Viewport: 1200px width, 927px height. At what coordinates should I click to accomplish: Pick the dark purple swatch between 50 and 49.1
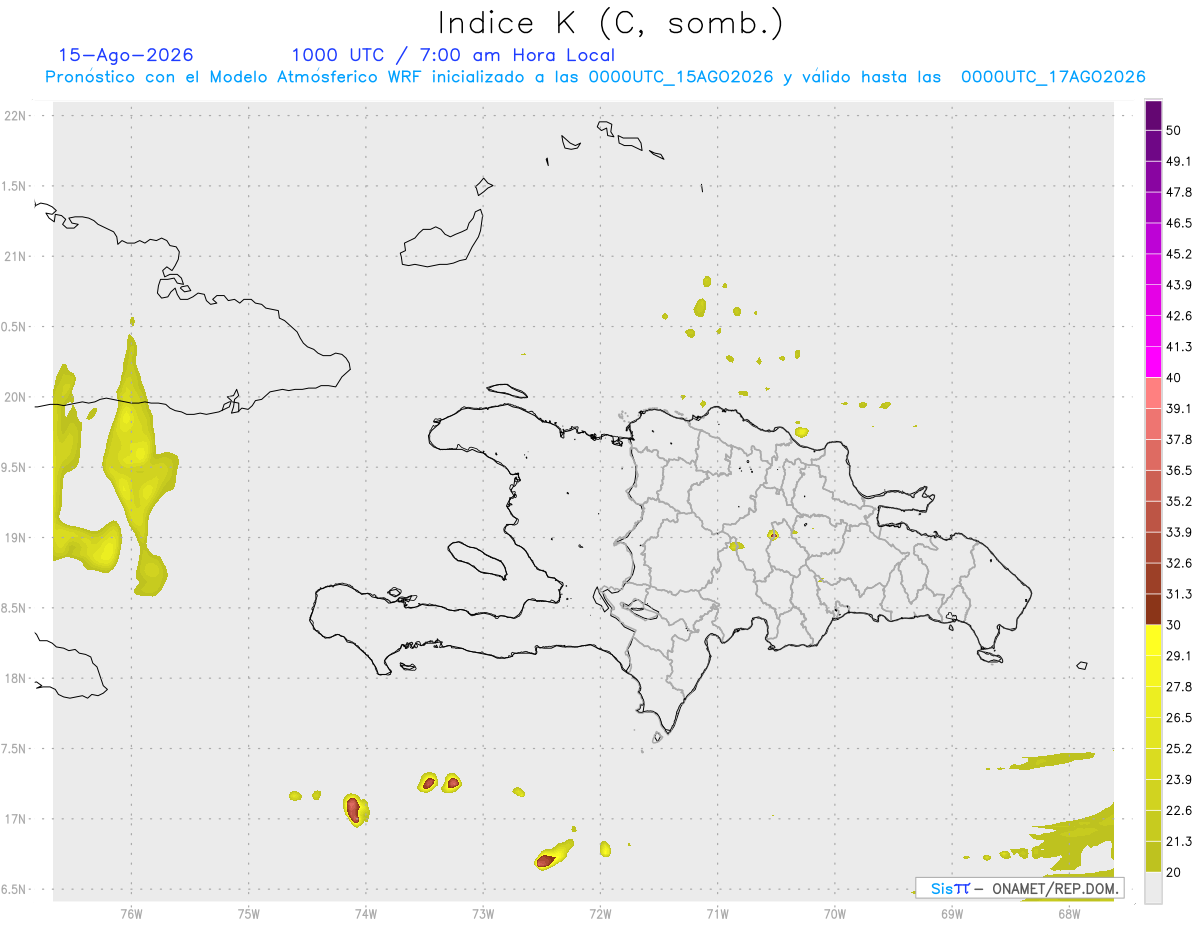pyautogui.click(x=1153, y=145)
